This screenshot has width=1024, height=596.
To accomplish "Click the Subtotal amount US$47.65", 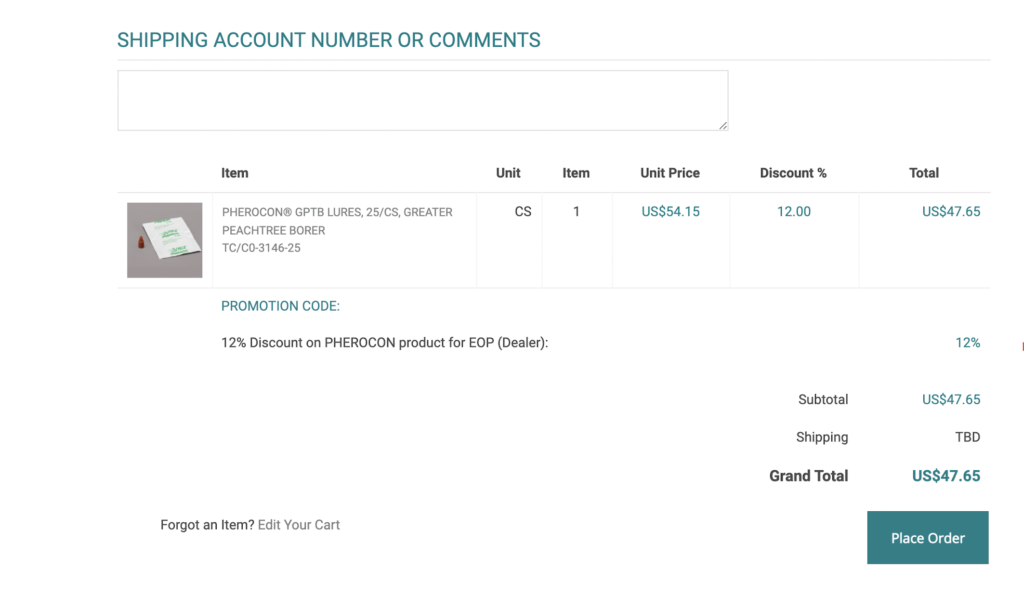I will click(951, 399).
